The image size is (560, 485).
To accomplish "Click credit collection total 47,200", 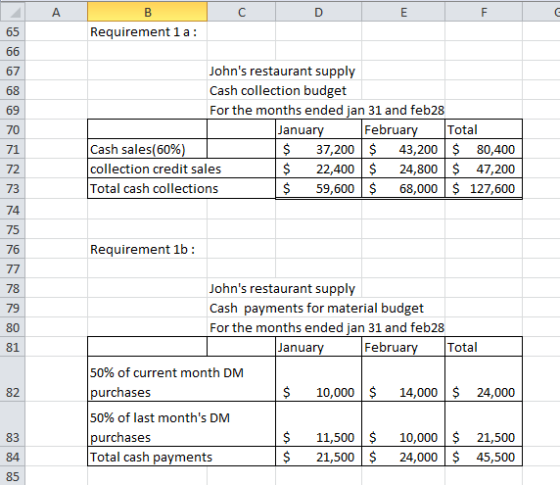I will (484, 169).
